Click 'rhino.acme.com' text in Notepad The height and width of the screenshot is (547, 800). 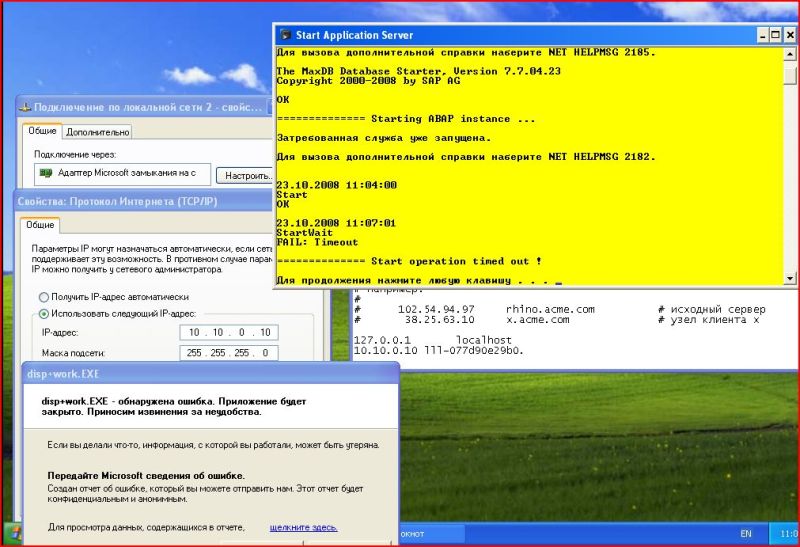click(550, 309)
